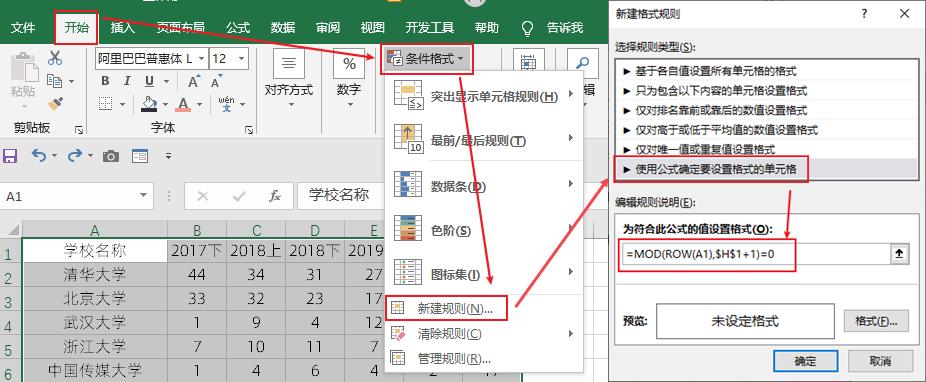This screenshot has height=382, width=926.
Task: Click the Cut scissors icon
Action: coord(55,58)
